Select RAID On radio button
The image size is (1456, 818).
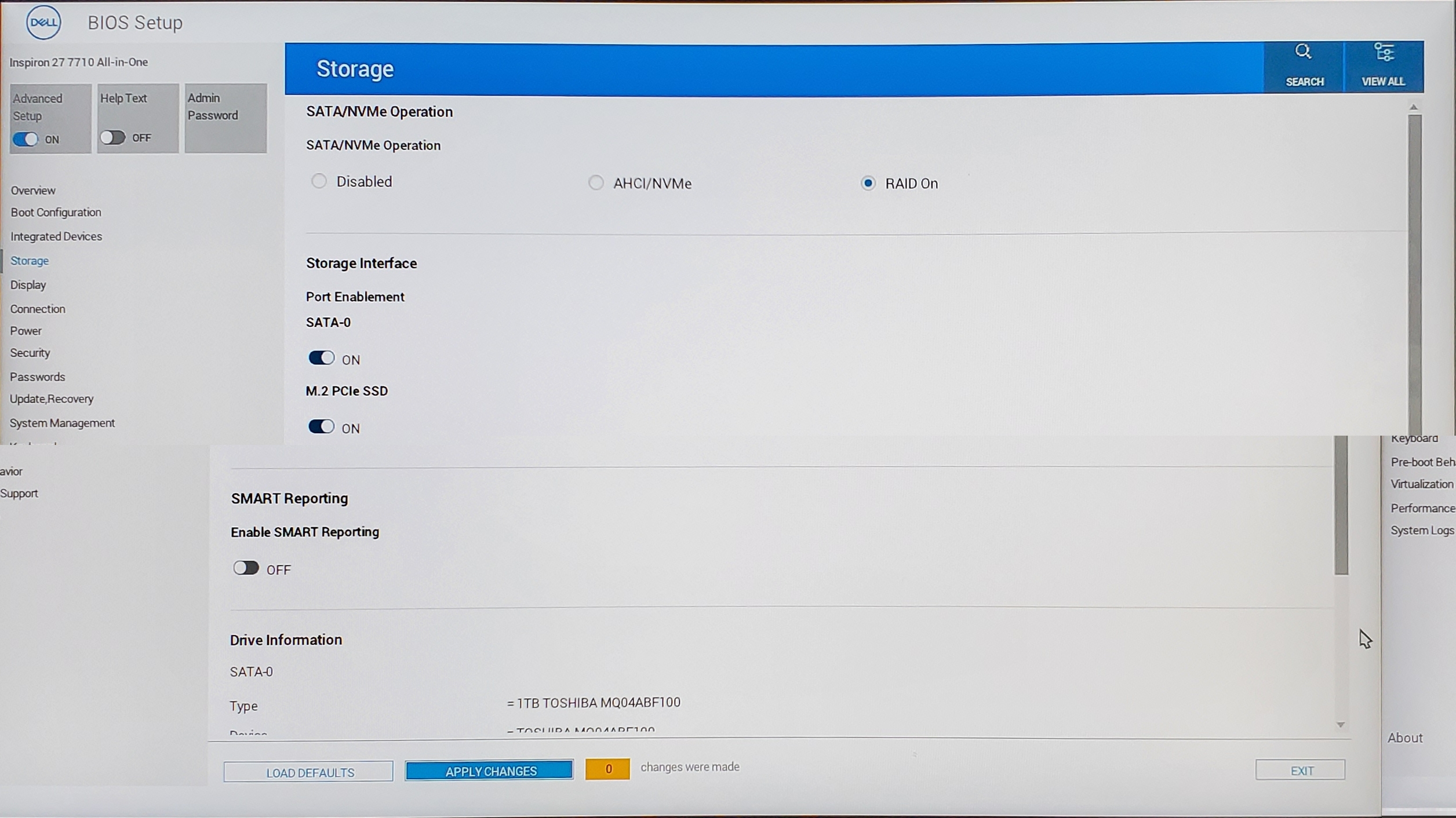[x=868, y=183]
